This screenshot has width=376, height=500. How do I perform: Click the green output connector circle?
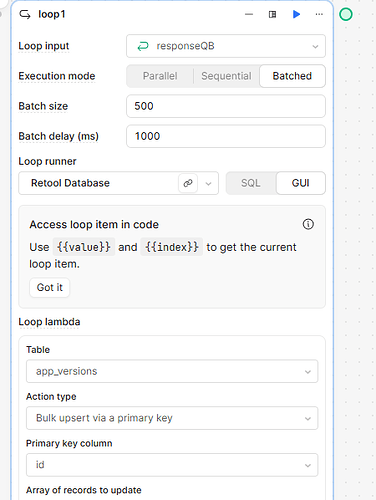[346, 14]
